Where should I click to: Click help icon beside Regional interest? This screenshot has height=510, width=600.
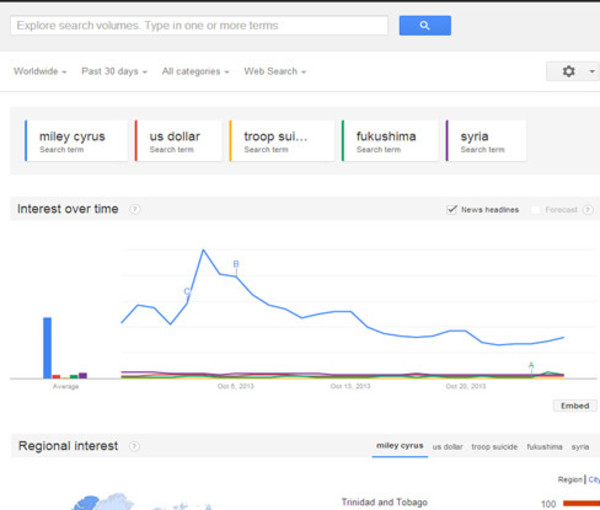(134, 446)
